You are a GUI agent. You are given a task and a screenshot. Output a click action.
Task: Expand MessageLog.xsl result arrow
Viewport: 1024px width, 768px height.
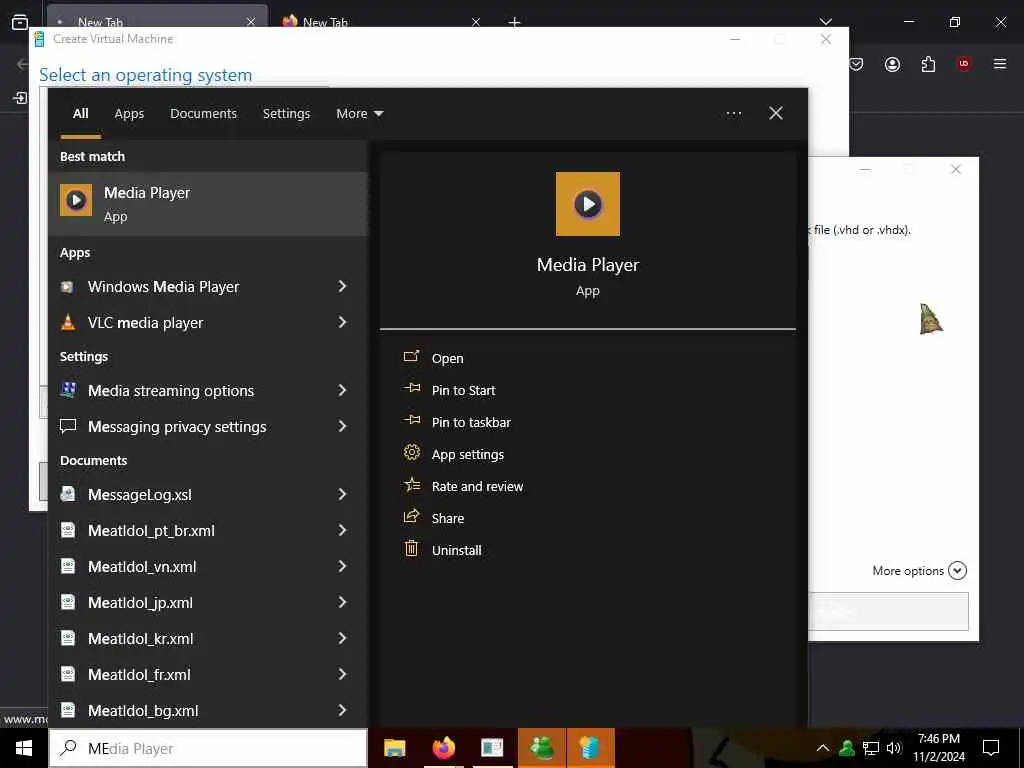pos(342,494)
